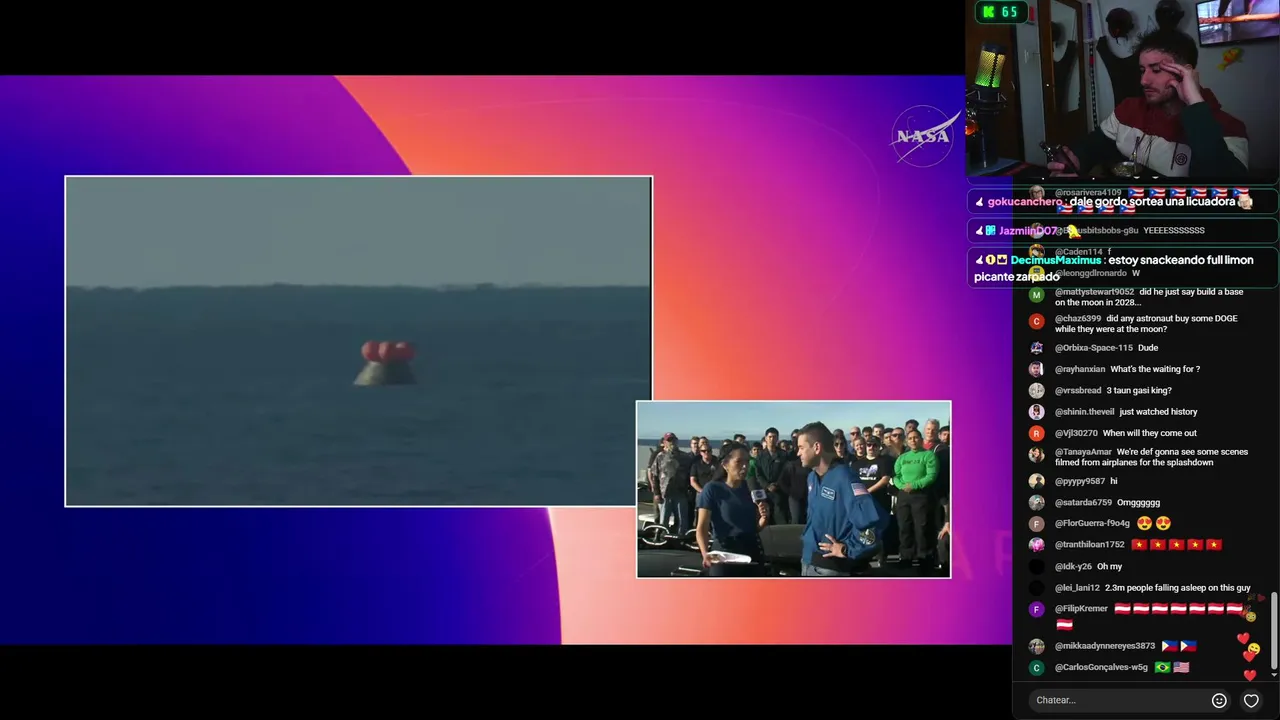Click the astronaut interview inset video
Image resolution: width=1280 pixels, height=720 pixels.
pyautogui.click(x=794, y=489)
